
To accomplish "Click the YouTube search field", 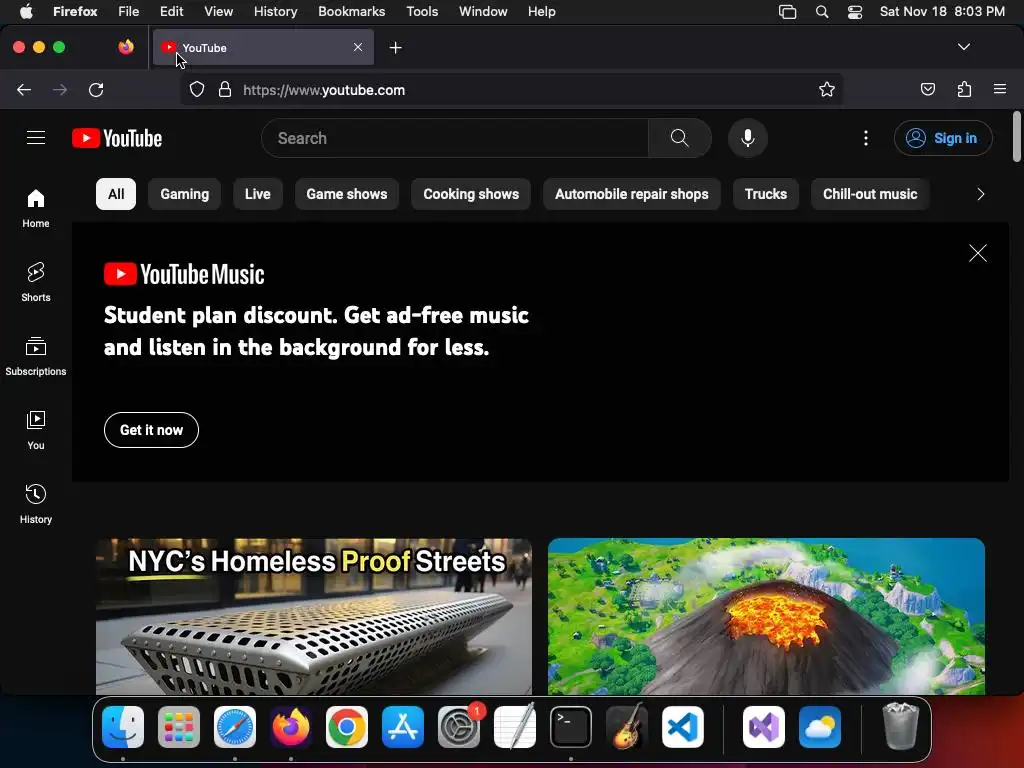I will [x=455, y=138].
